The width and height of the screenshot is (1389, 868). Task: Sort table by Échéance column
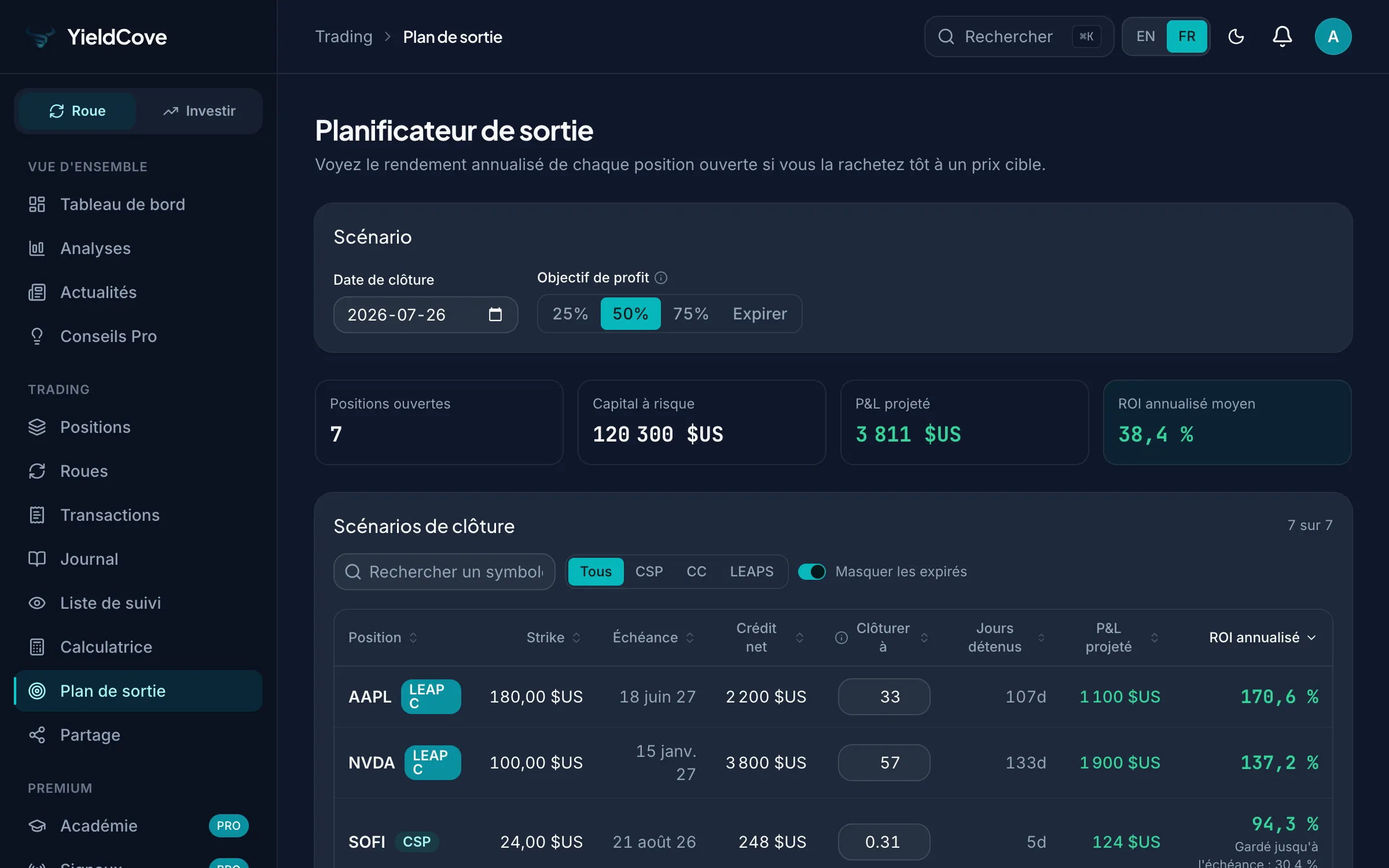click(x=653, y=638)
